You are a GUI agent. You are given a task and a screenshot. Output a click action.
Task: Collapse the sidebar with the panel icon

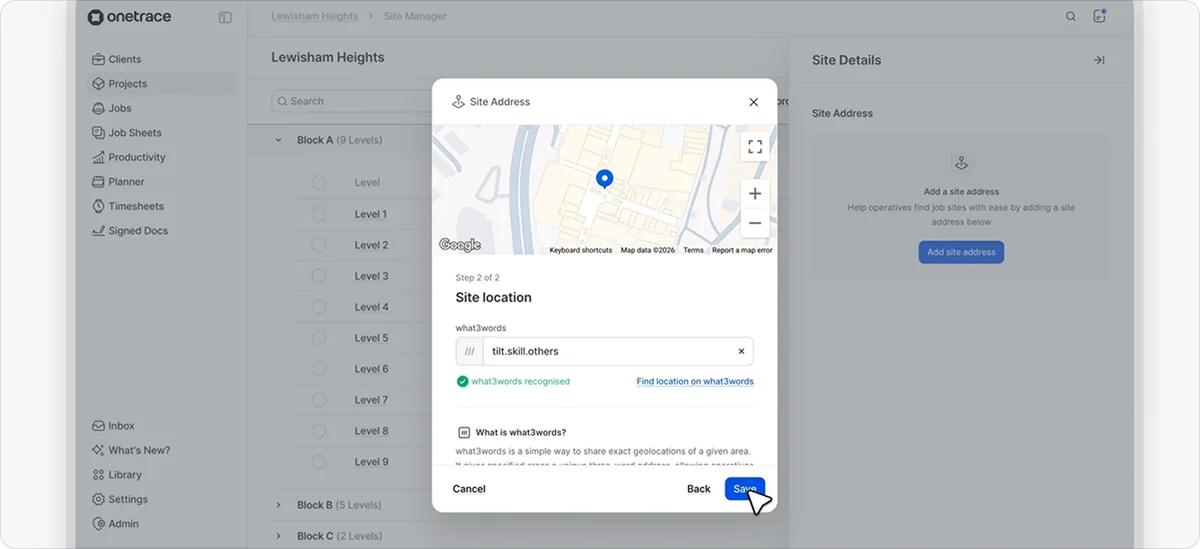(x=225, y=17)
